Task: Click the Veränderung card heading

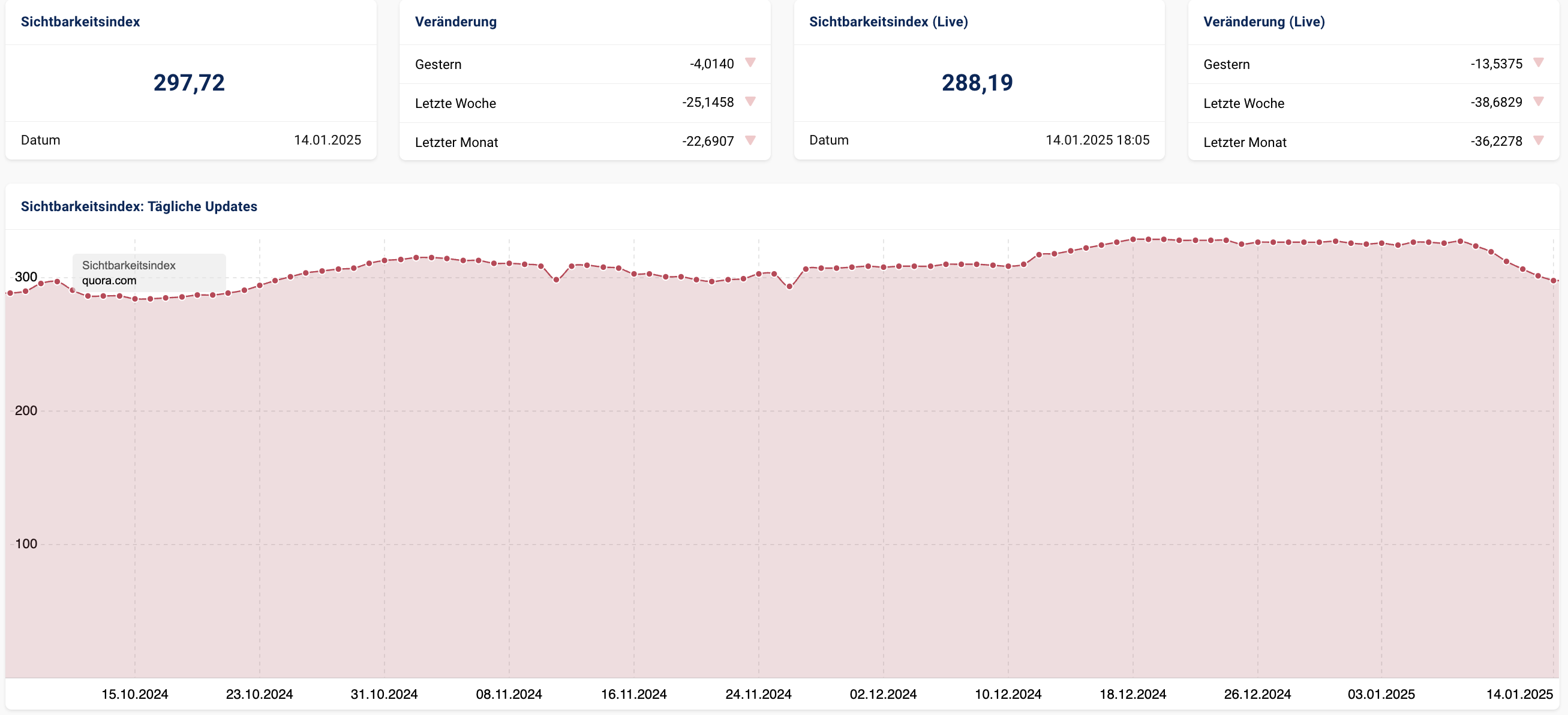Action: coord(455,22)
